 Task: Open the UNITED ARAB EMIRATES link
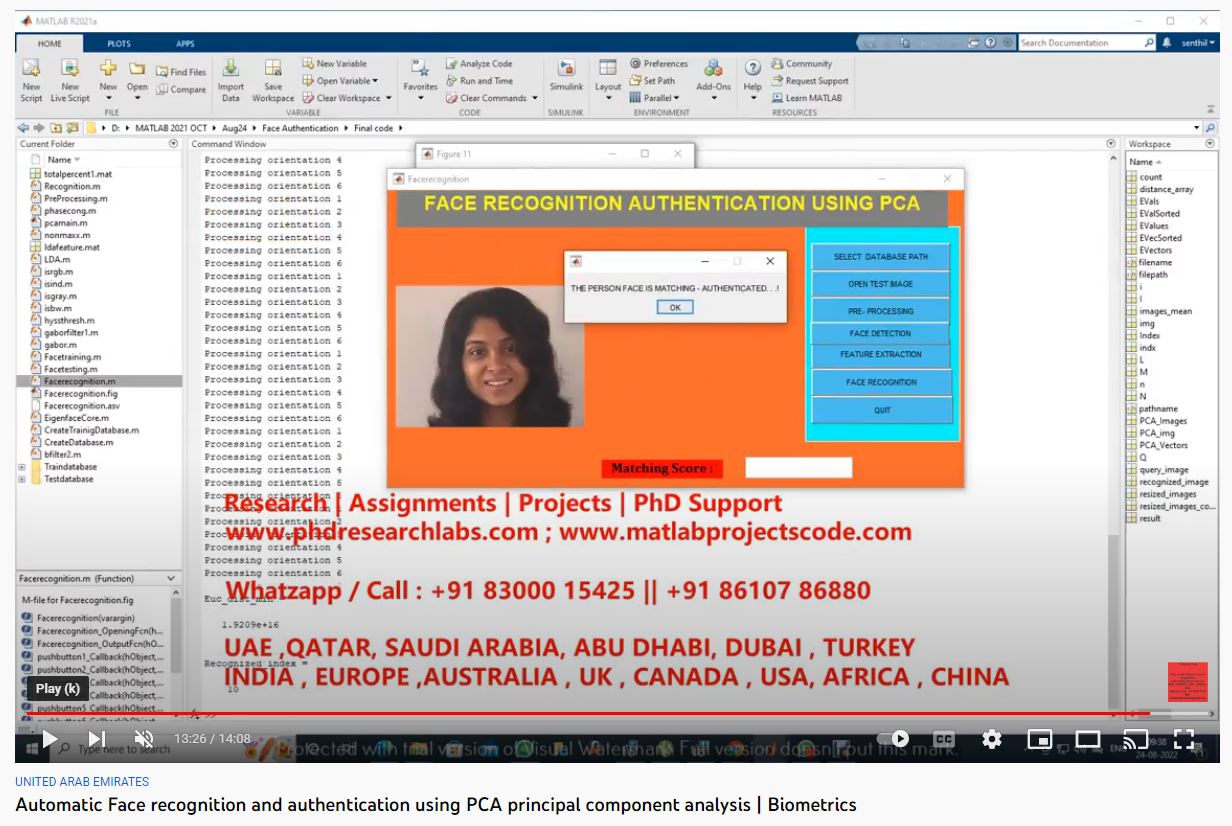point(82,782)
